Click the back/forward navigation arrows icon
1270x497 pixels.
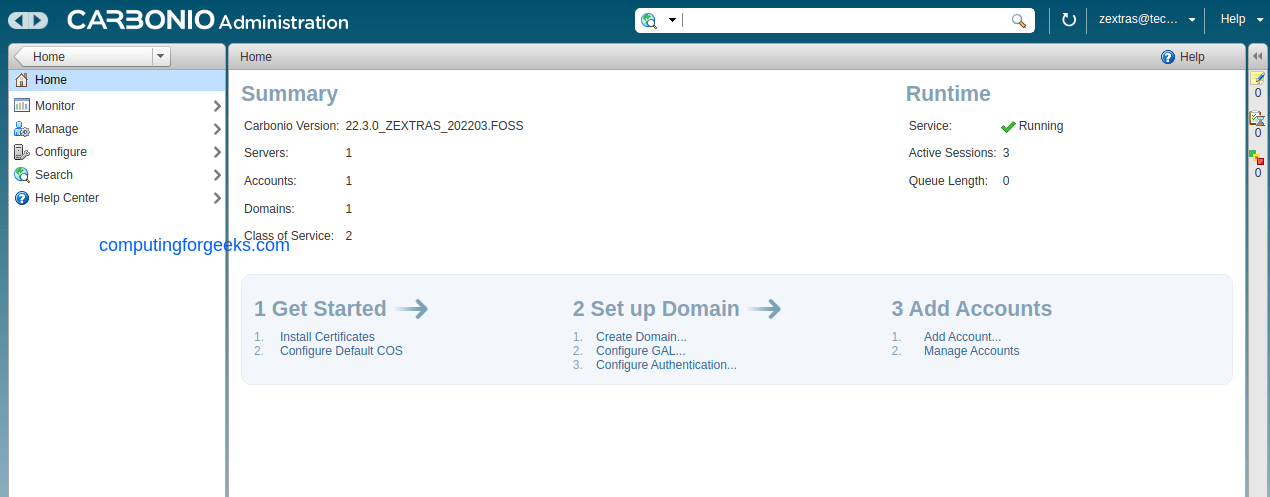pos(27,20)
